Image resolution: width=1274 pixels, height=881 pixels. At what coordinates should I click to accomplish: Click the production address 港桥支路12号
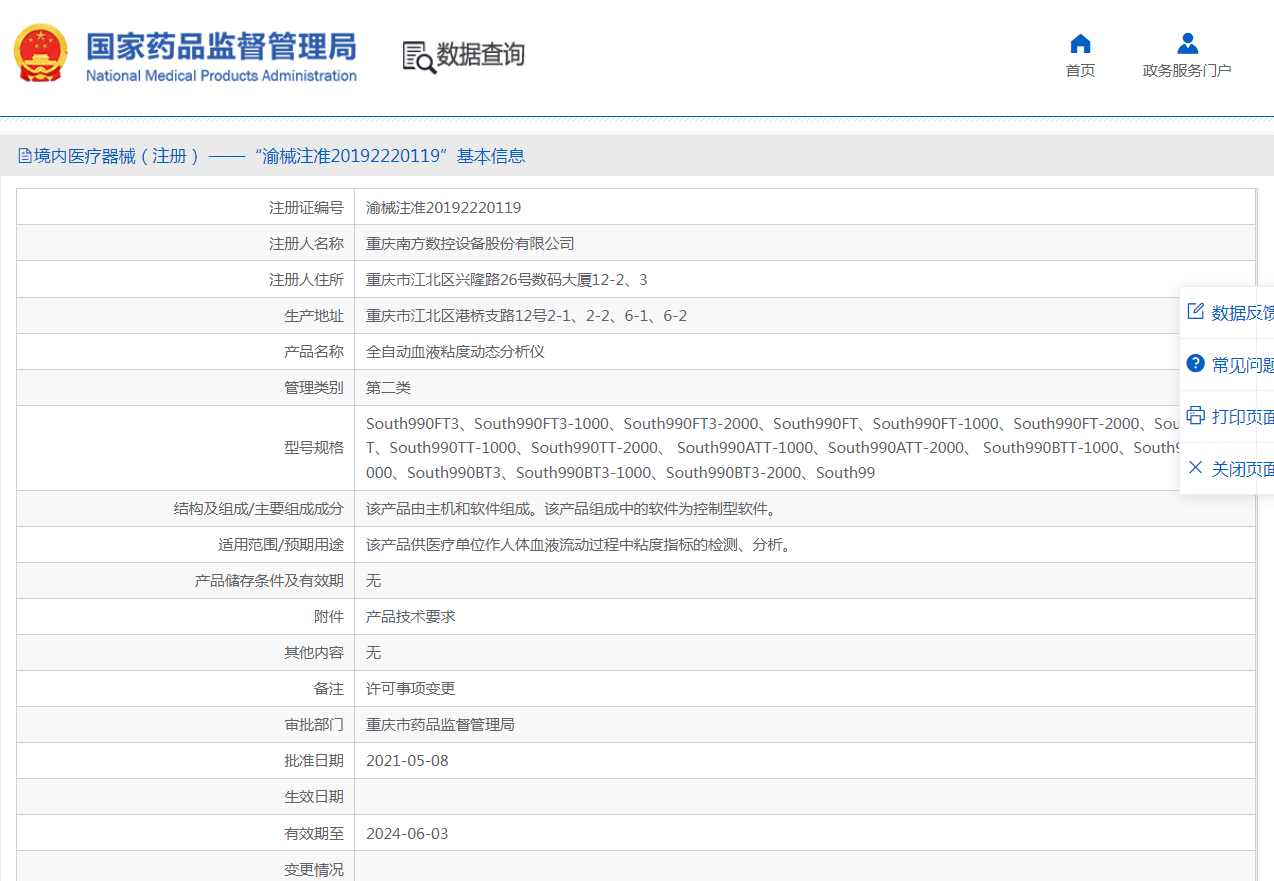pos(526,316)
